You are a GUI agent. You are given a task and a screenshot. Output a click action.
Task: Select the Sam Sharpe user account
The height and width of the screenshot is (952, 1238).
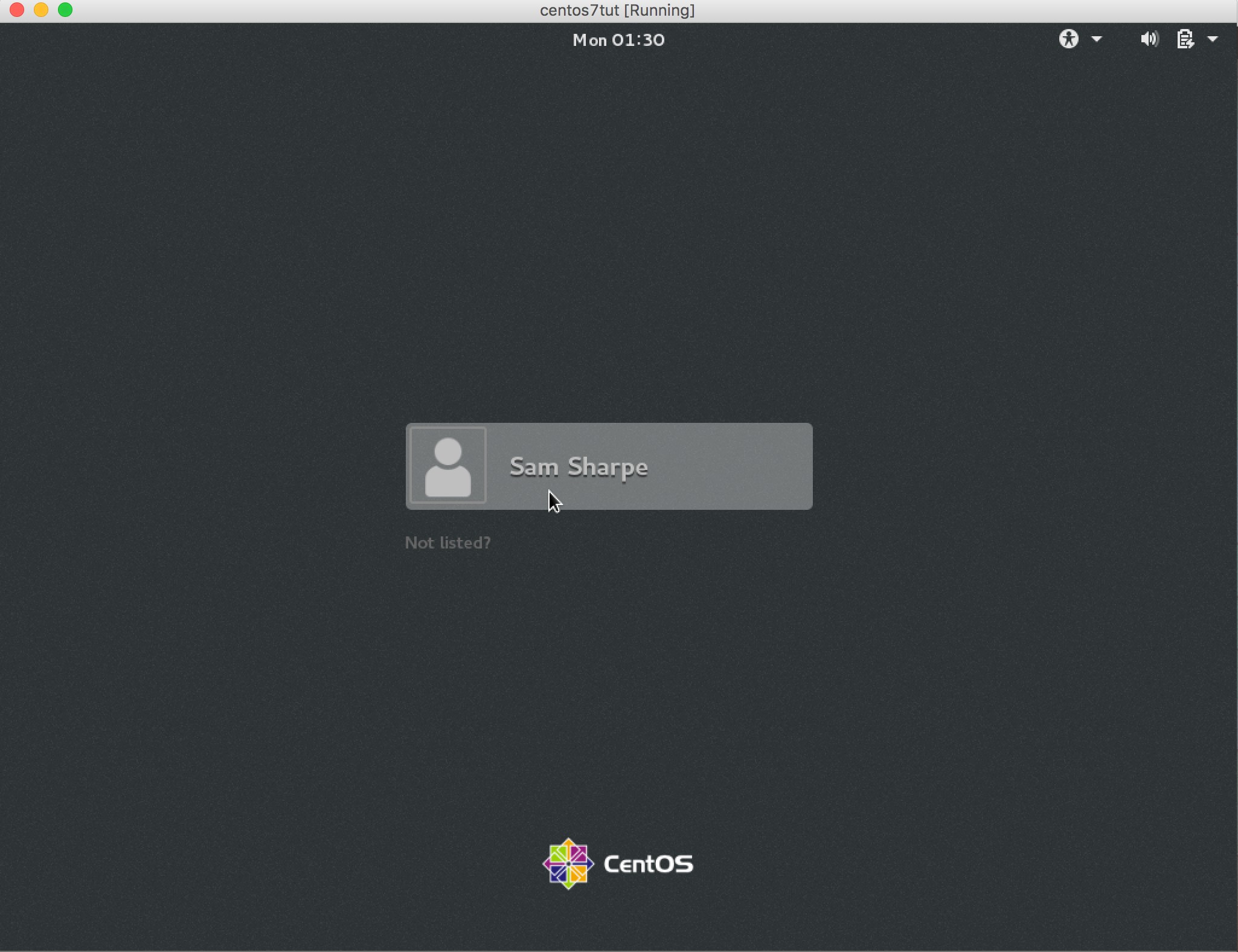pos(608,466)
